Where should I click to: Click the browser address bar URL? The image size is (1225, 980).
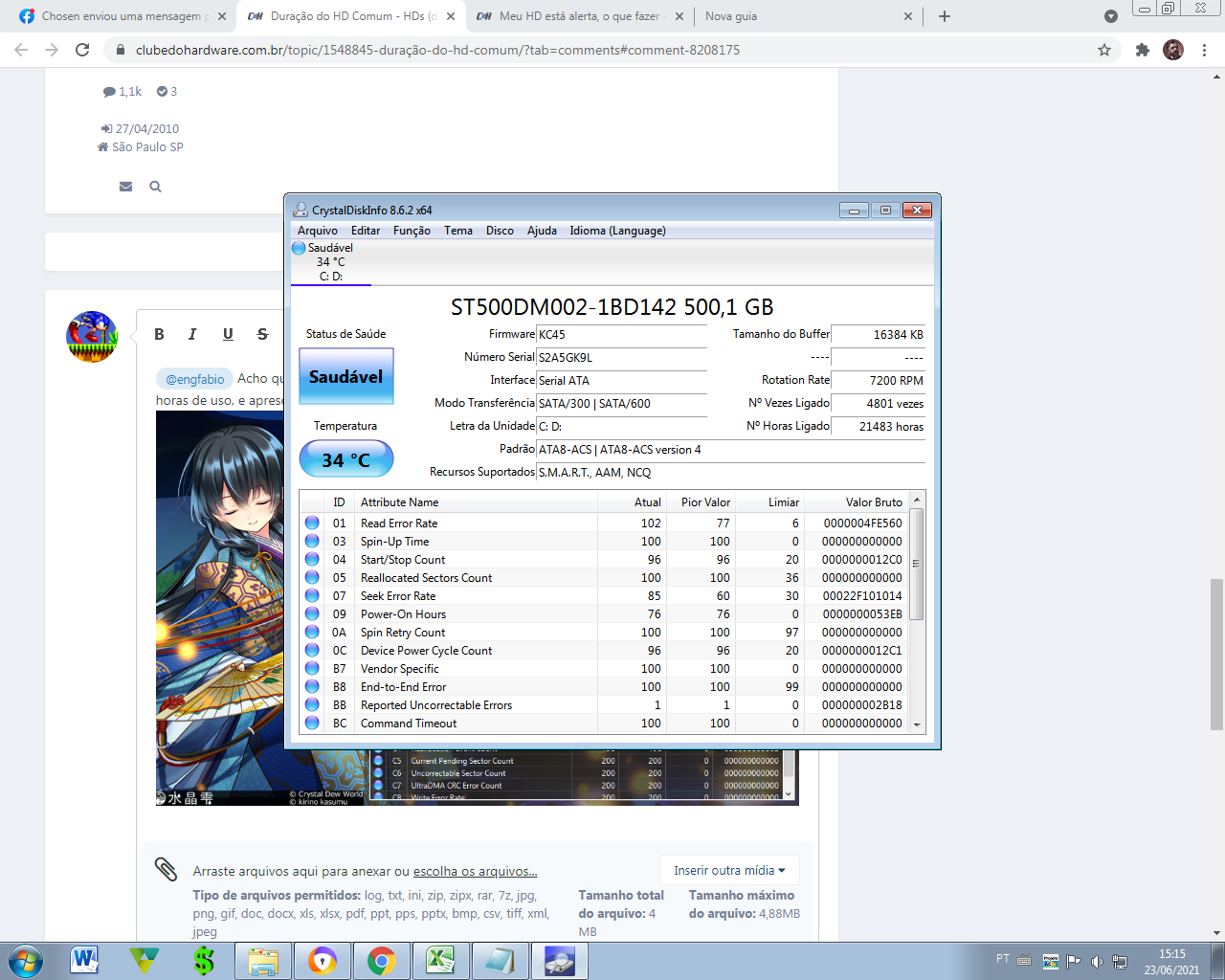(437, 50)
